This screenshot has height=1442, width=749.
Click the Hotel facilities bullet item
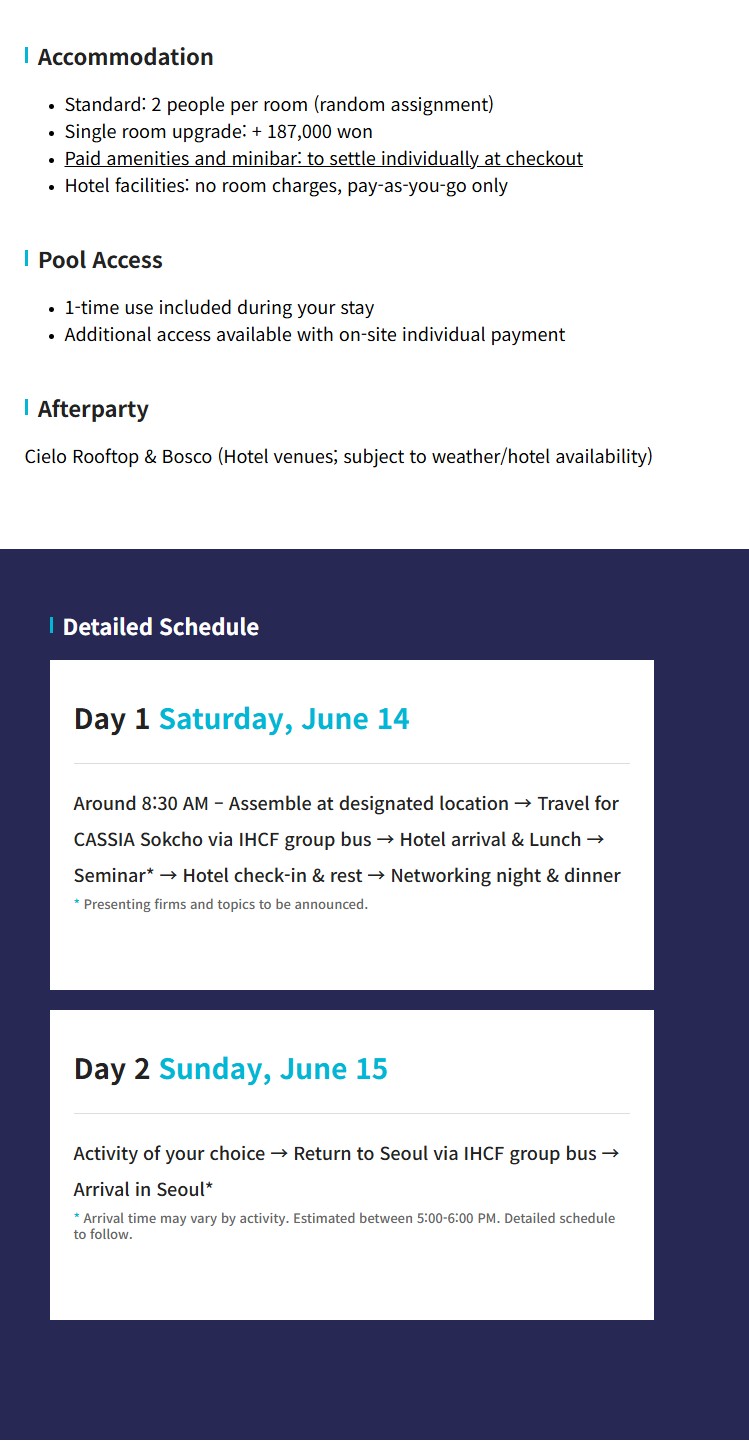[286, 185]
